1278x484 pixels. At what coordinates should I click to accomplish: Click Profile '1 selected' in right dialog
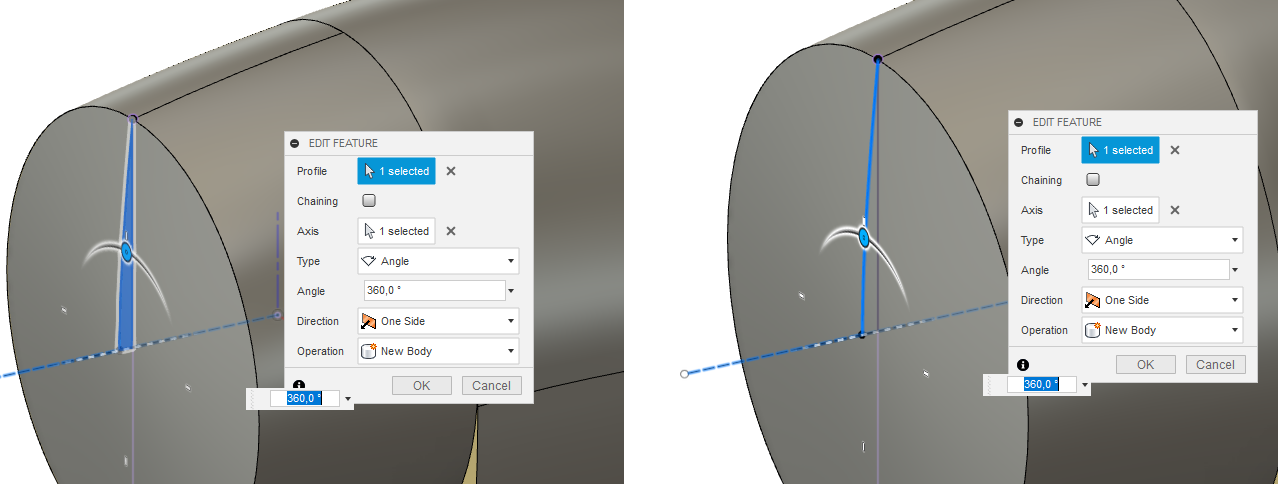(x=1121, y=150)
